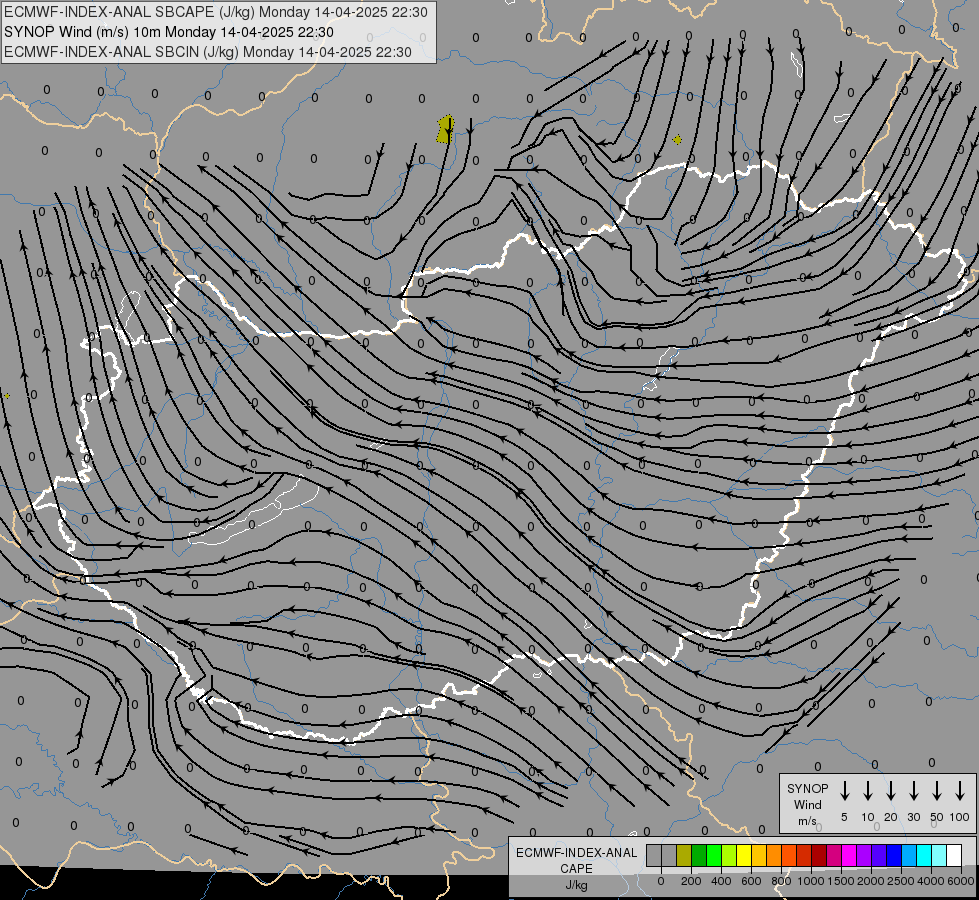Click the 5 m/s wind arrow in legend
Image resolution: width=979 pixels, height=900 pixels.
[x=844, y=791]
